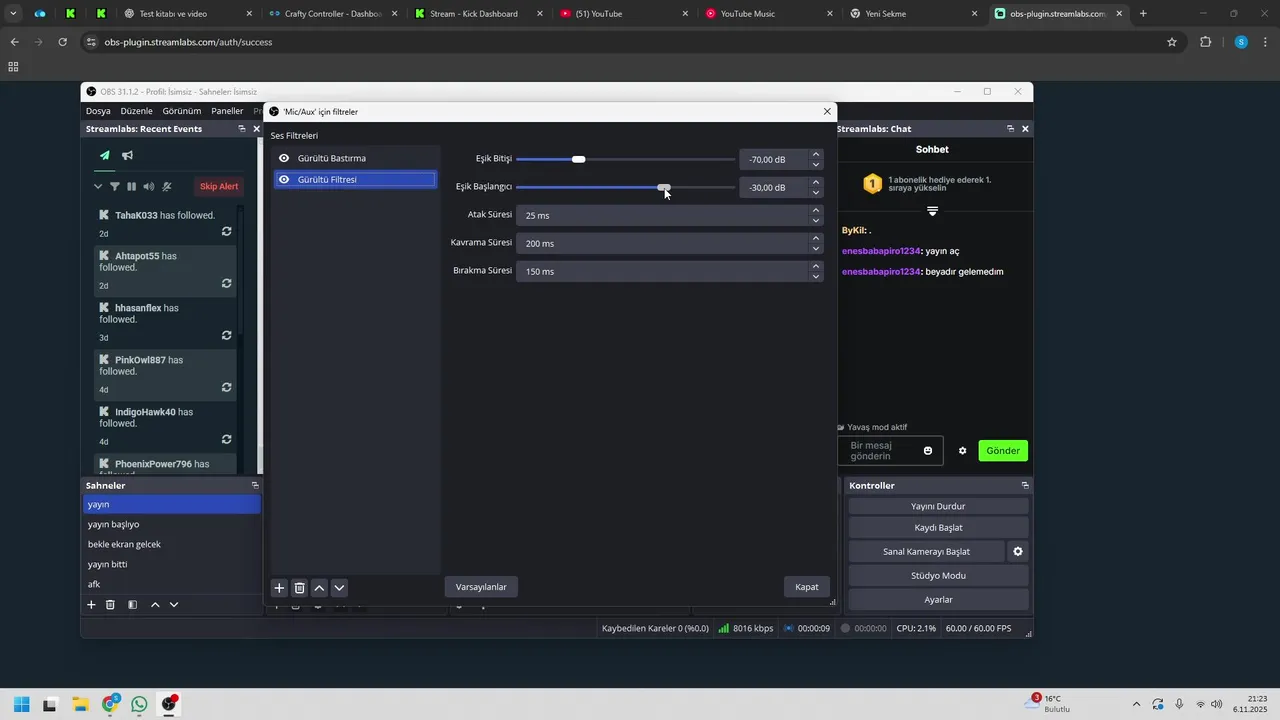The width and height of the screenshot is (1280, 720).
Task: Toggle the crossed-out mute icon in Recent Events
Action: pos(167,187)
